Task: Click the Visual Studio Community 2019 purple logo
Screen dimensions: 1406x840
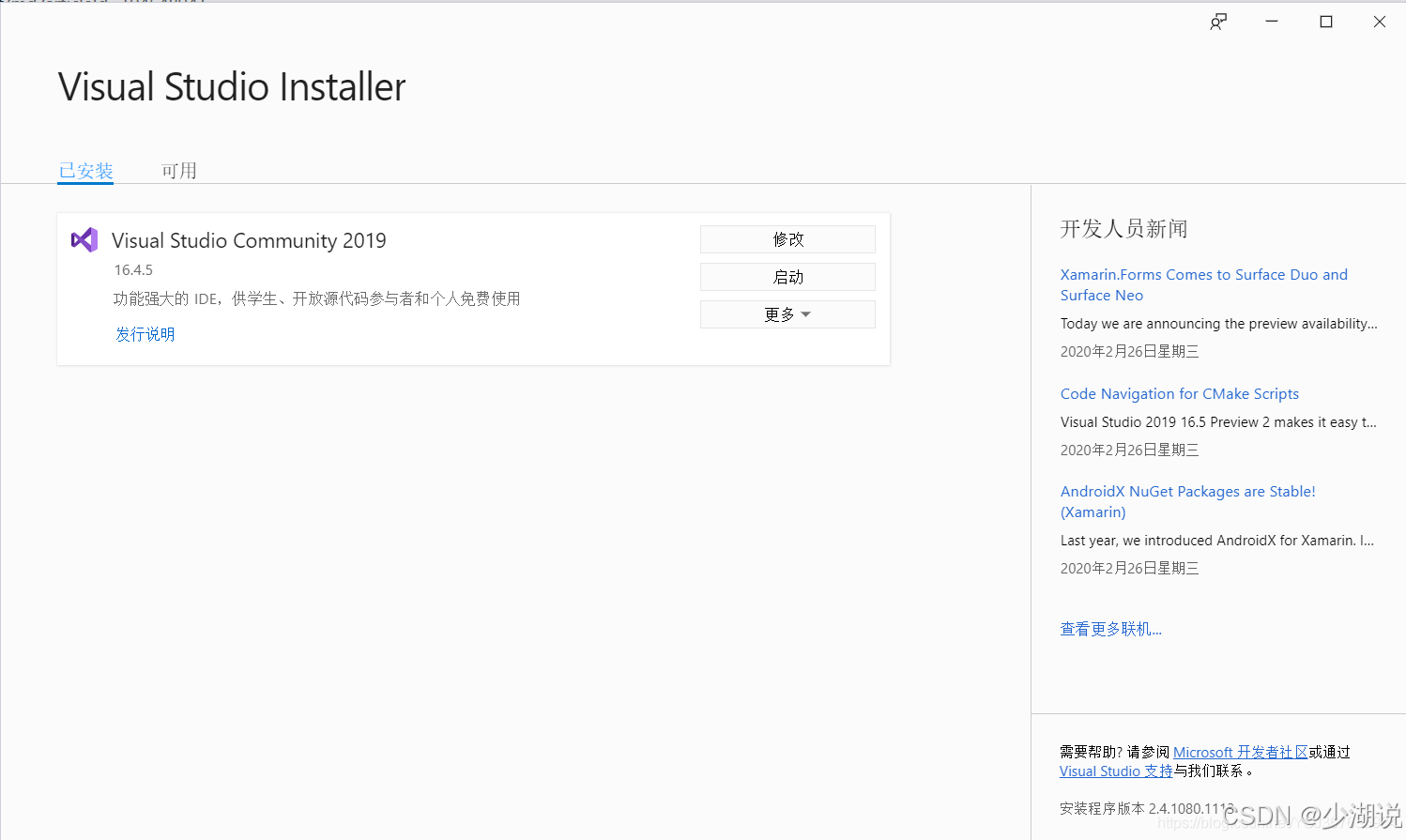Action: [x=84, y=239]
